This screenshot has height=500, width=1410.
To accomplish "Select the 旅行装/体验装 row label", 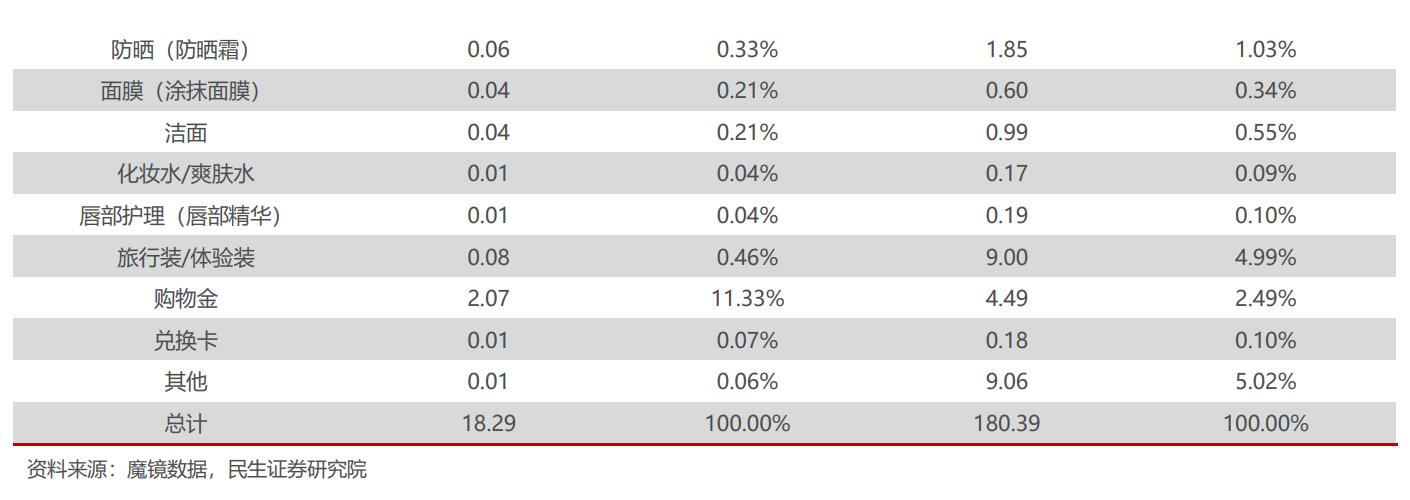I will 185,257.
